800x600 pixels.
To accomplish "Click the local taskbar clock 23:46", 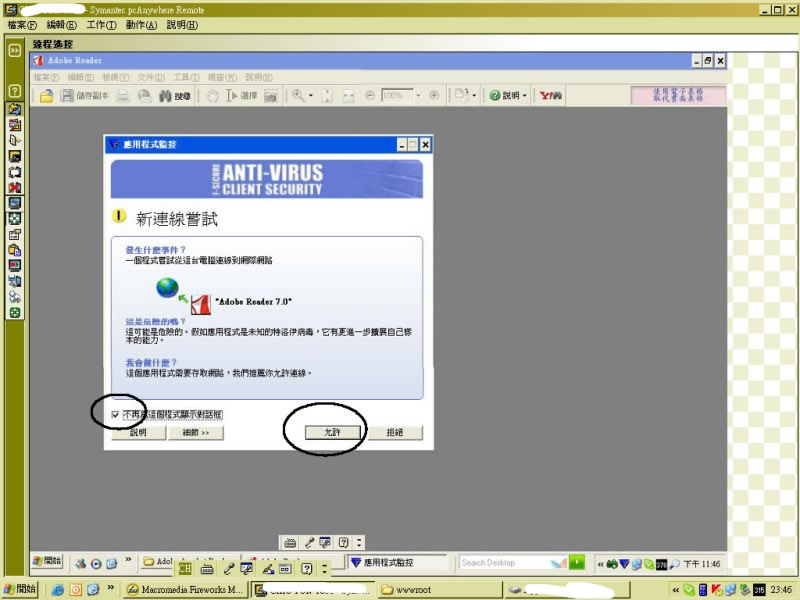I will pyautogui.click(x=781, y=590).
